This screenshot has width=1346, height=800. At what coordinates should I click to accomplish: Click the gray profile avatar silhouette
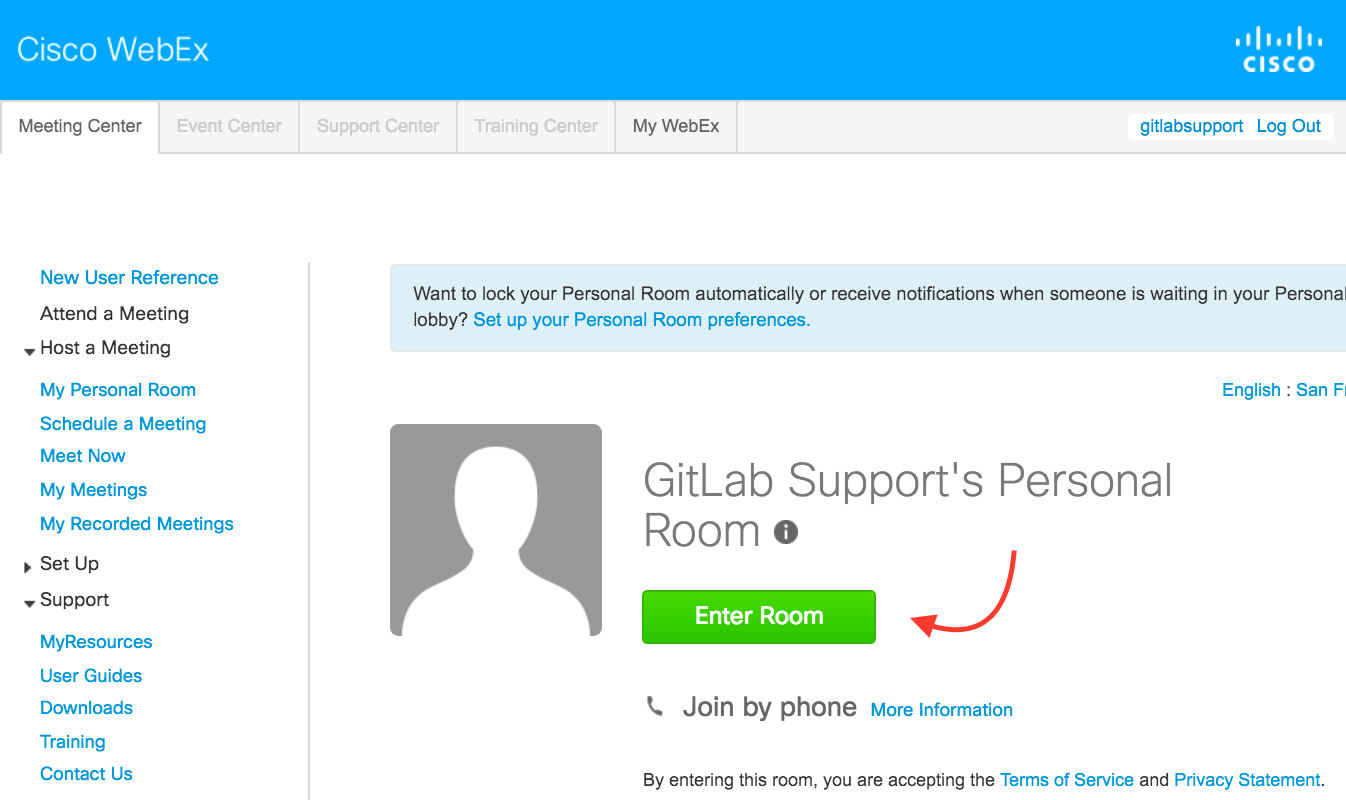pos(496,530)
